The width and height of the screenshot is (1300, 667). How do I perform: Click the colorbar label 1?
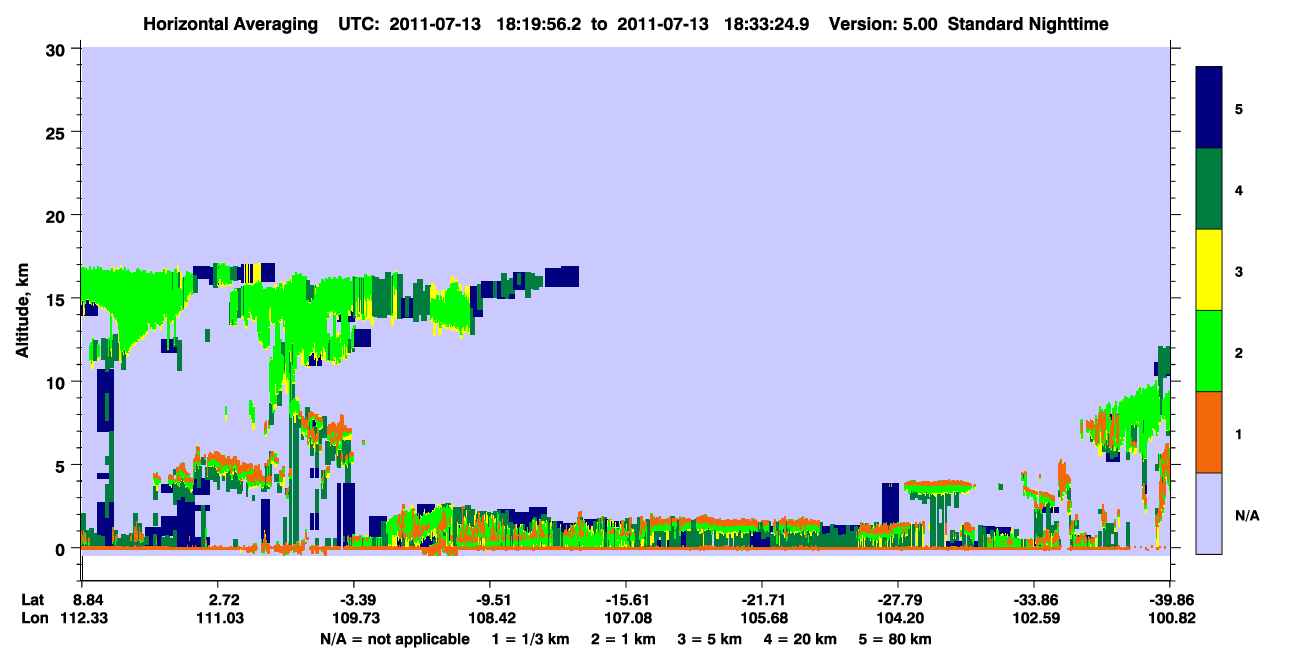(x=1239, y=433)
